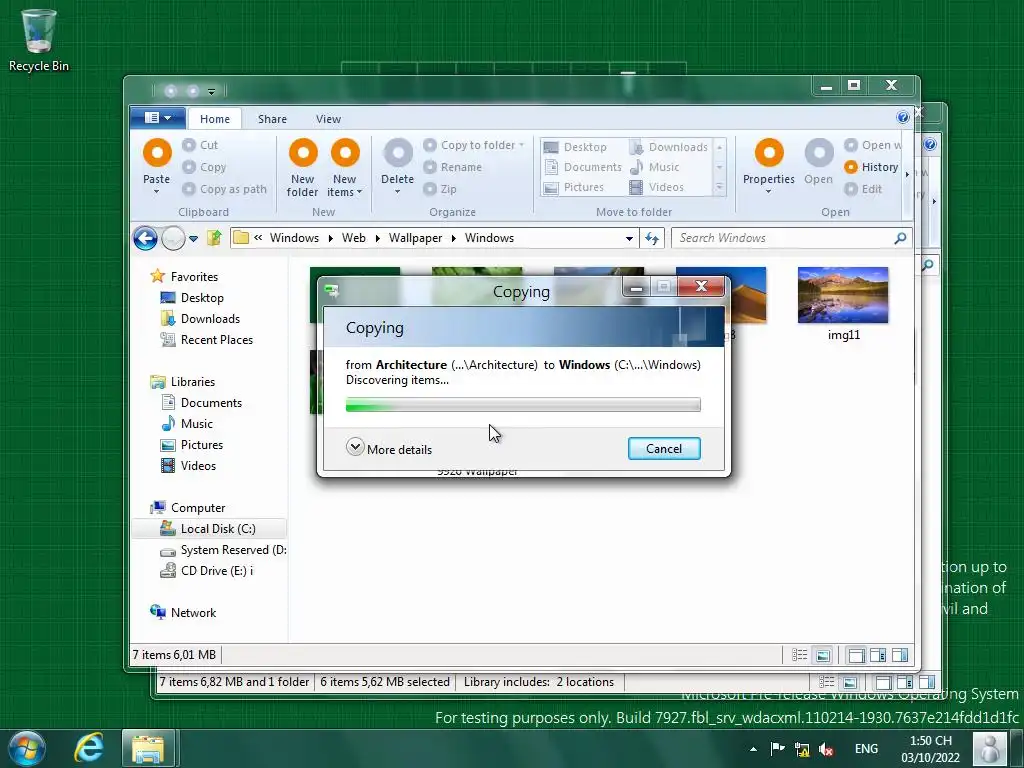The image size is (1024, 768).
Task: Click the Wallpaper breadcrumb segment
Action: 415,238
